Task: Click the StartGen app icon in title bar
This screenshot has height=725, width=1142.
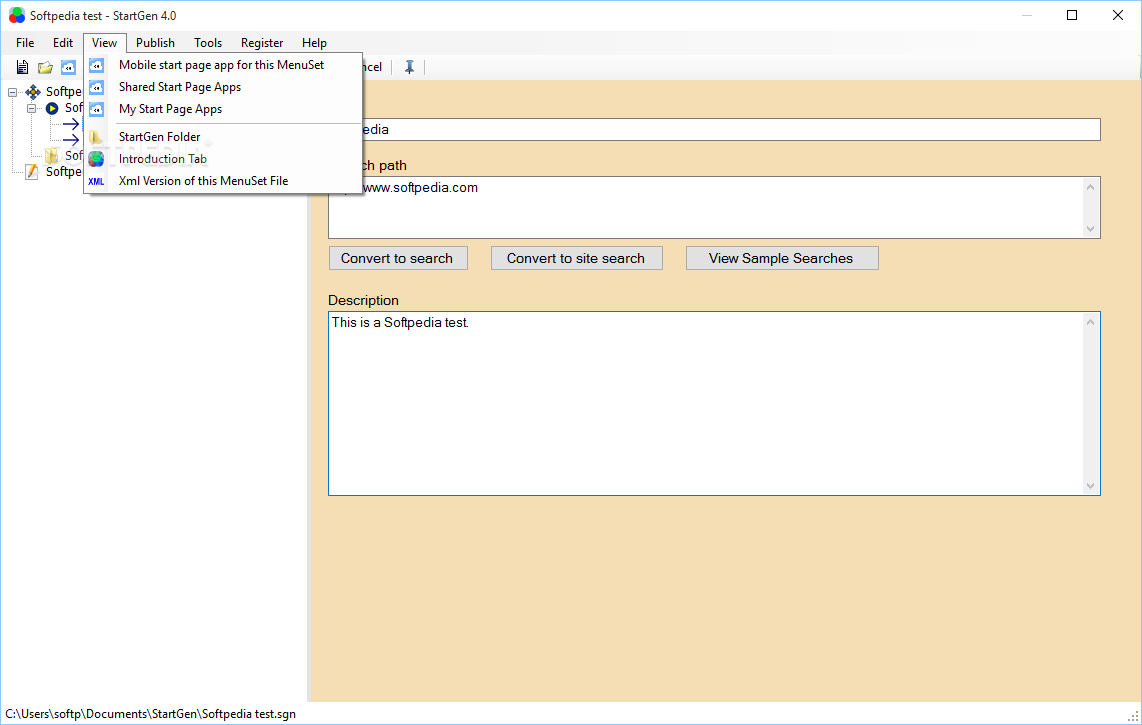Action: click(16, 15)
